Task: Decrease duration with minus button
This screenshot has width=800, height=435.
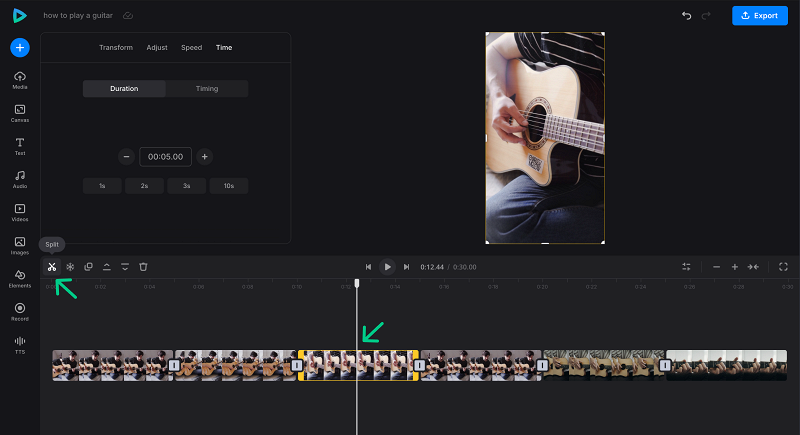Action: pyautogui.click(x=126, y=157)
